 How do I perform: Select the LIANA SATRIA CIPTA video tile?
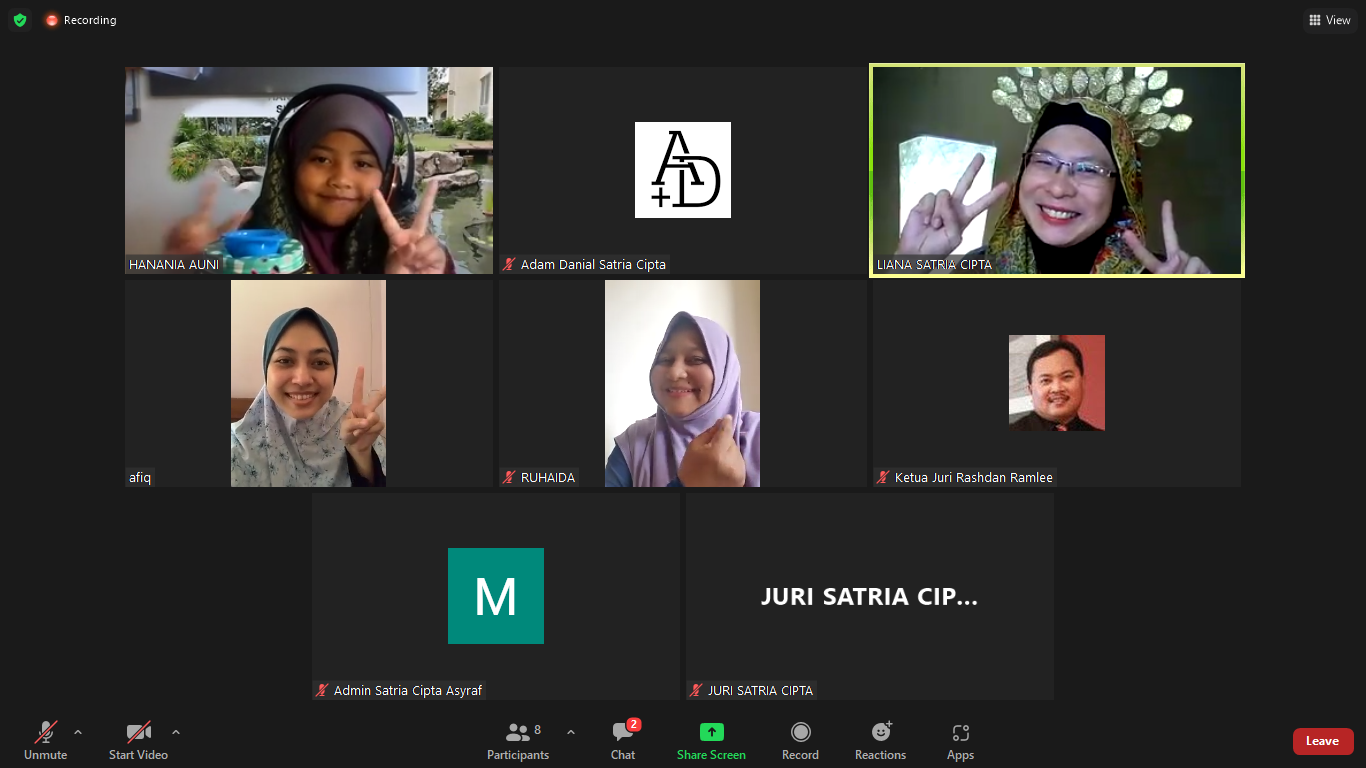pos(1056,170)
